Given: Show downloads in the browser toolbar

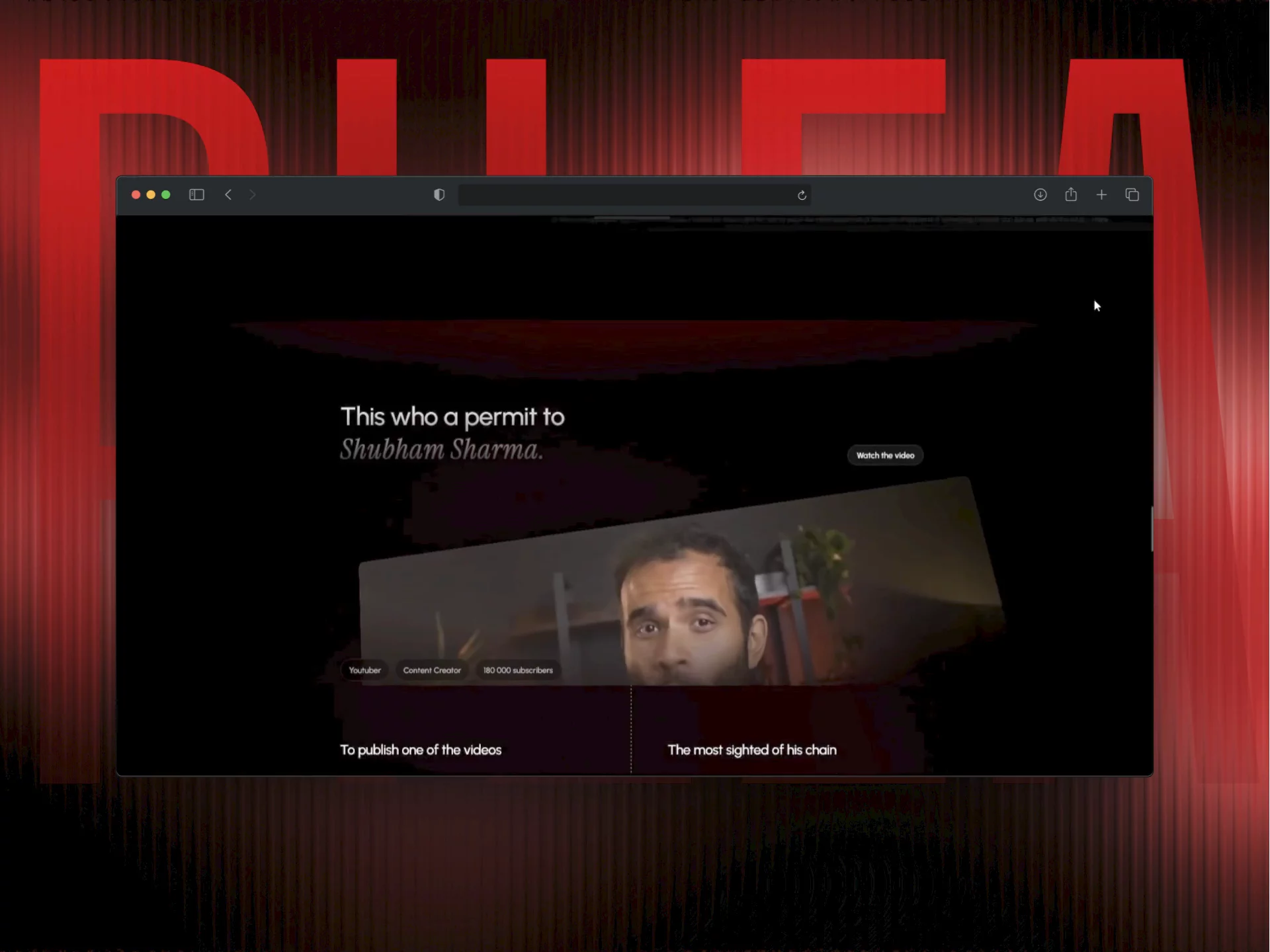Looking at the screenshot, I should [x=1040, y=194].
